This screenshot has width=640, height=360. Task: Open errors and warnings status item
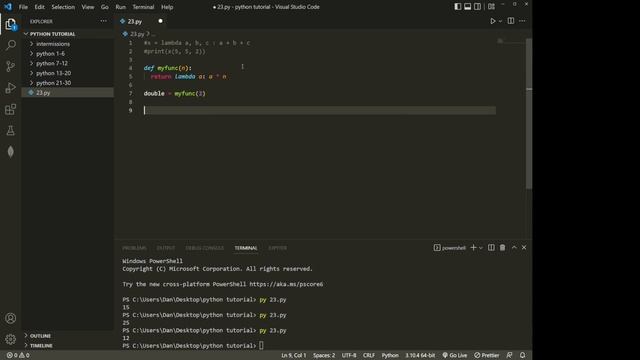click(x=18, y=355)
